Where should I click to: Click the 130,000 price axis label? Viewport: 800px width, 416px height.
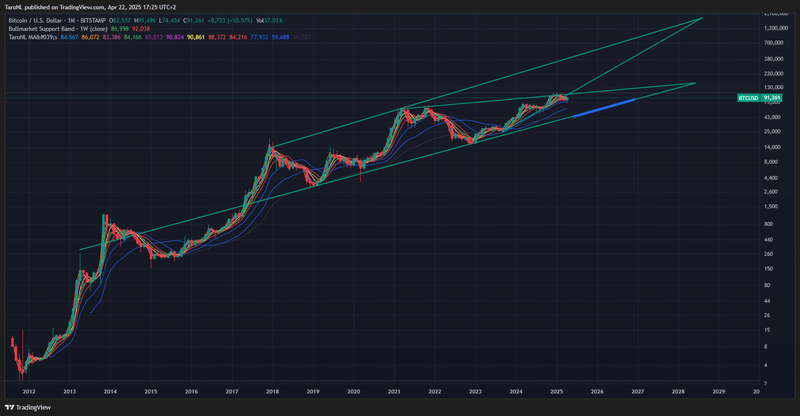(773, 88)
